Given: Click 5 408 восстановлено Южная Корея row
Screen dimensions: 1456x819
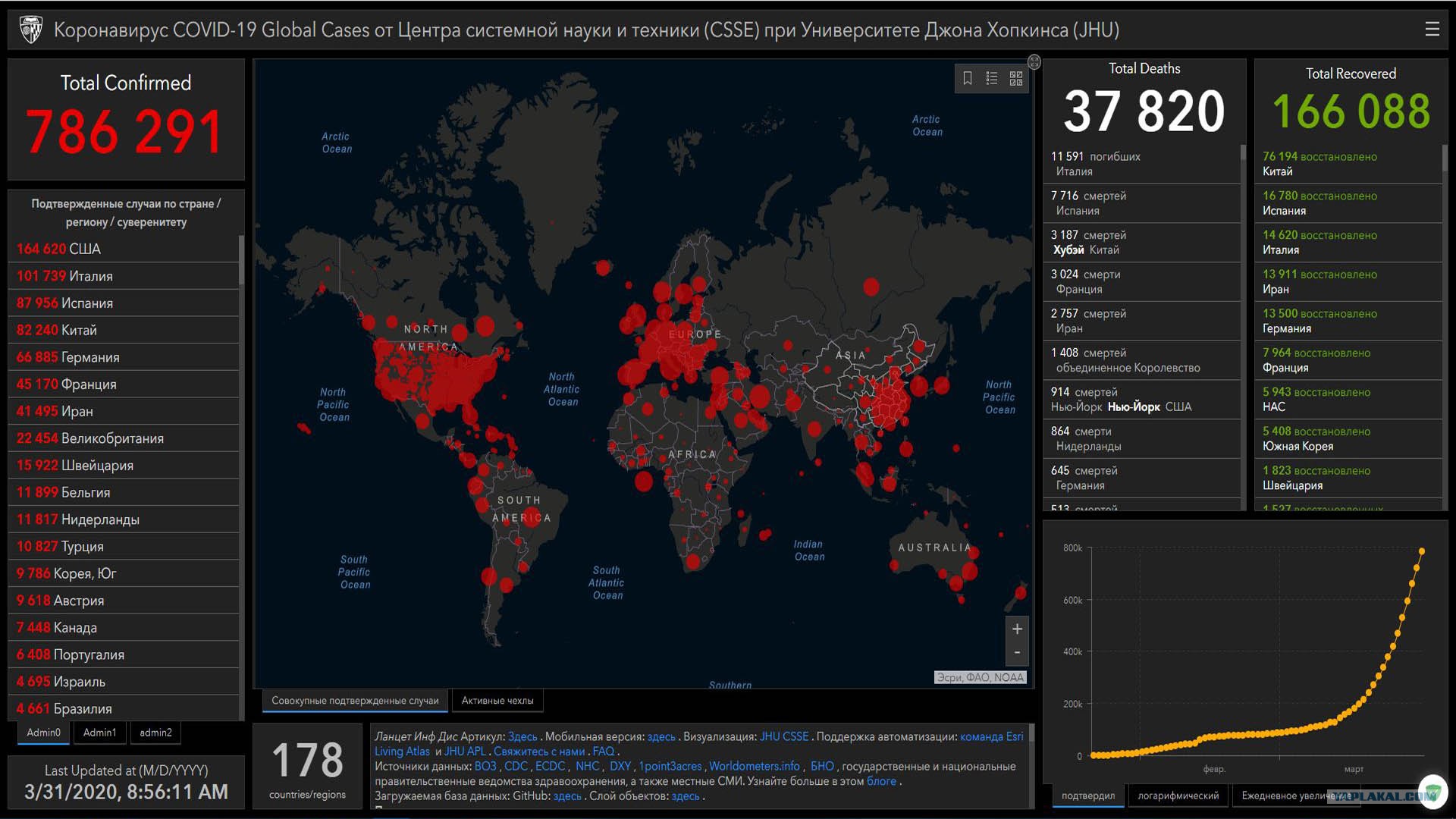Looking at the screenshot, I should pyautogui.click(x=1349, y=439).
